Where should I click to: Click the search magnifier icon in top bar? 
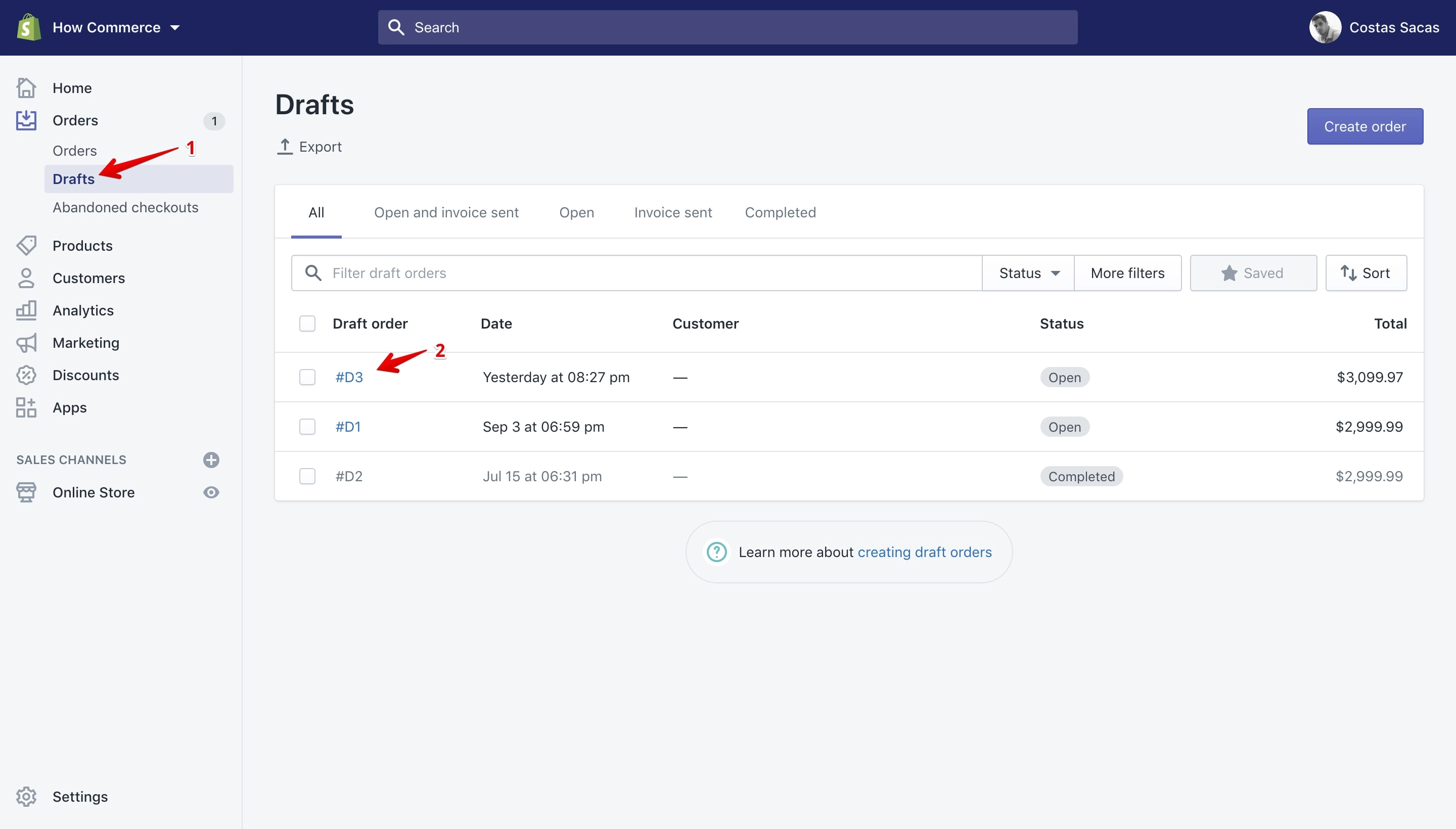coord(396,27)
